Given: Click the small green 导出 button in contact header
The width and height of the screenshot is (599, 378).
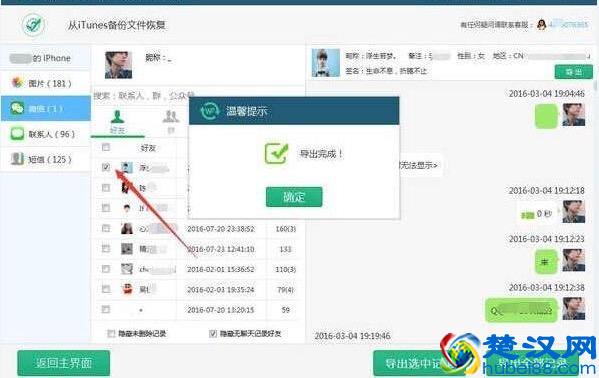Looking at the screenshot, I should click(573, 72).
